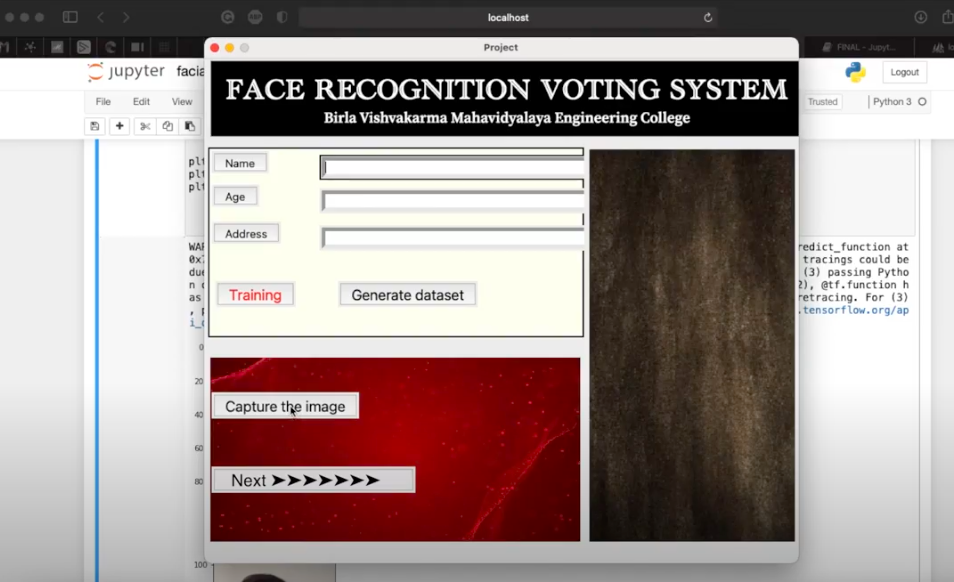Click the notebook title text 'facia'

pos(190,72)
